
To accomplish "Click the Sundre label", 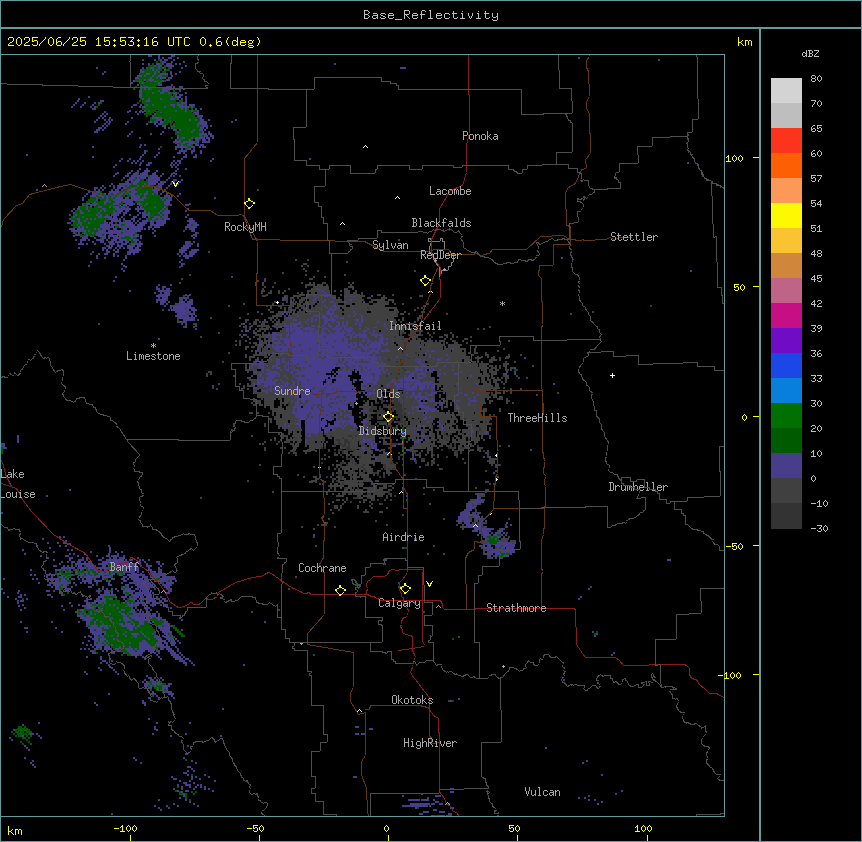I will (292, 391).
